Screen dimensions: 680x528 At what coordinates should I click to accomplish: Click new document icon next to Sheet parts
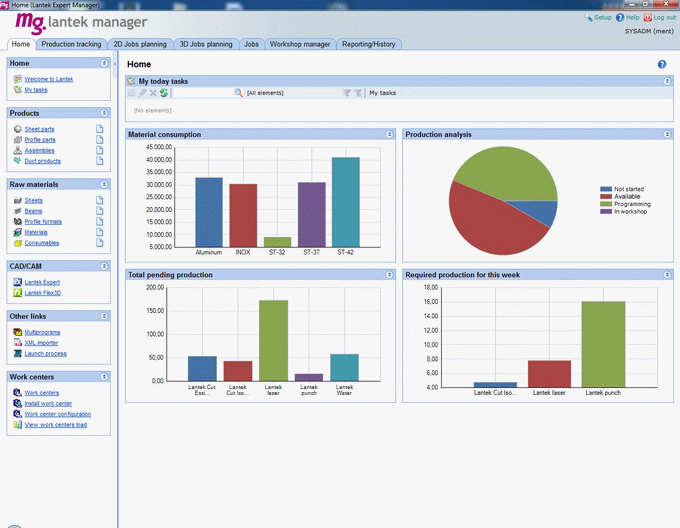100,129
